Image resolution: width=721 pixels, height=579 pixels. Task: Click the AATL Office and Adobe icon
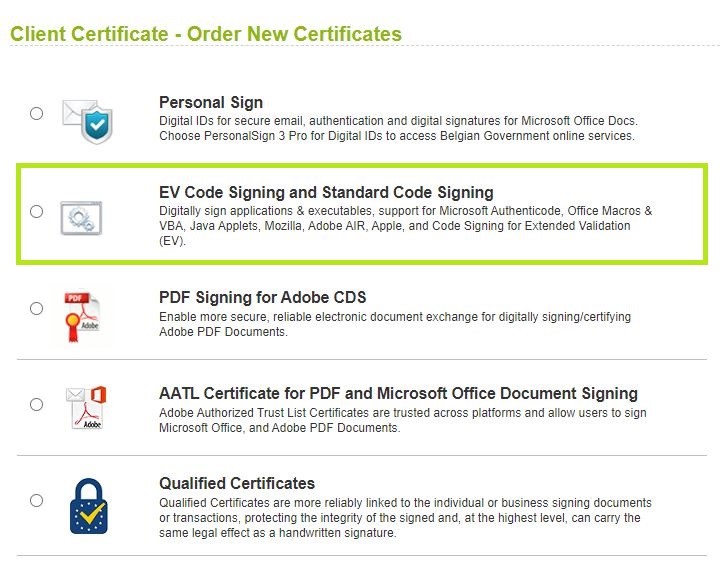click(x=86, y=408)
